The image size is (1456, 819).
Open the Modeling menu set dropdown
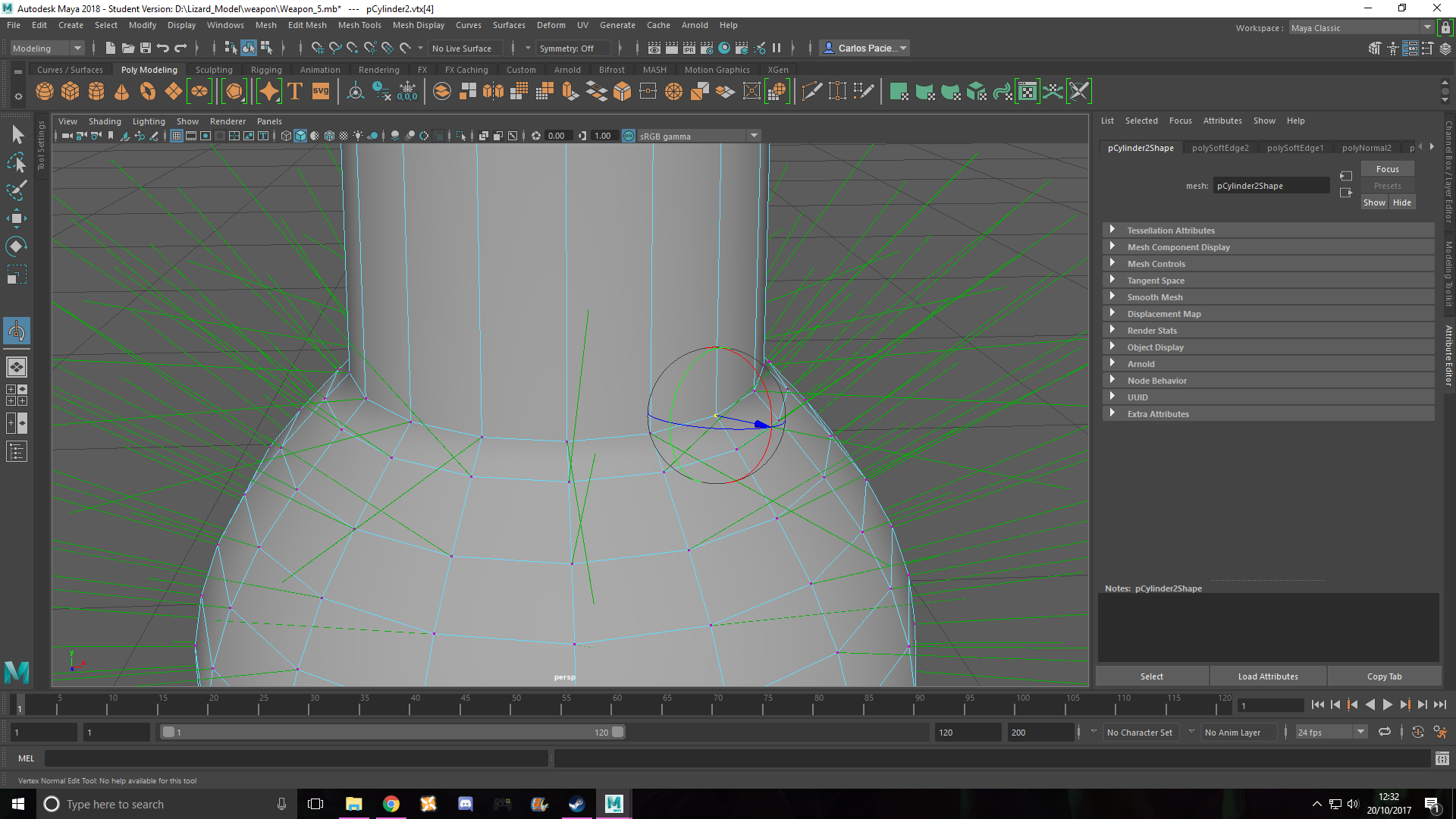pyautogui.click(x=47, y=48)
